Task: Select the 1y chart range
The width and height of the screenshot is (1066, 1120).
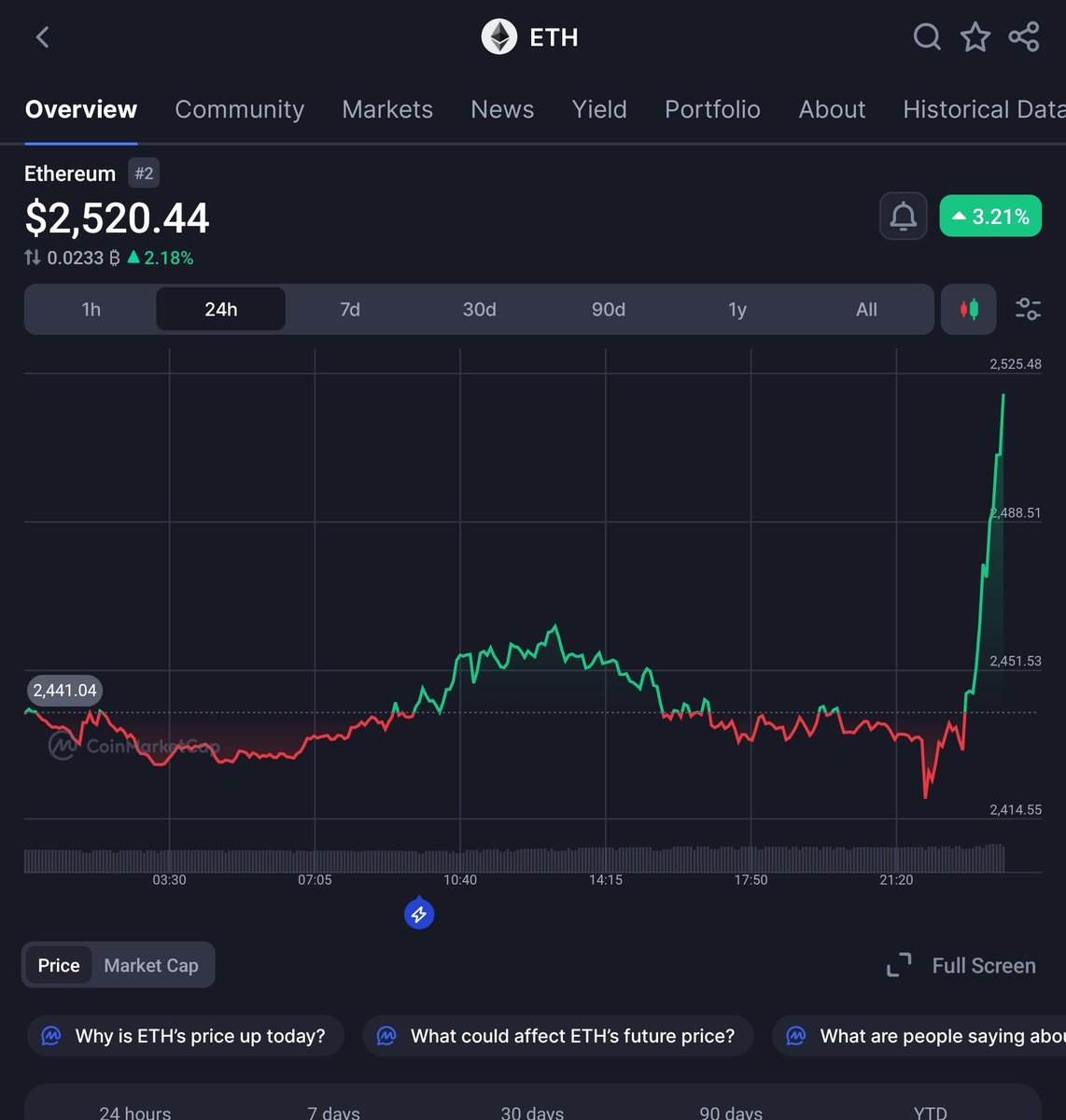Action: click(x=737, y=309)
